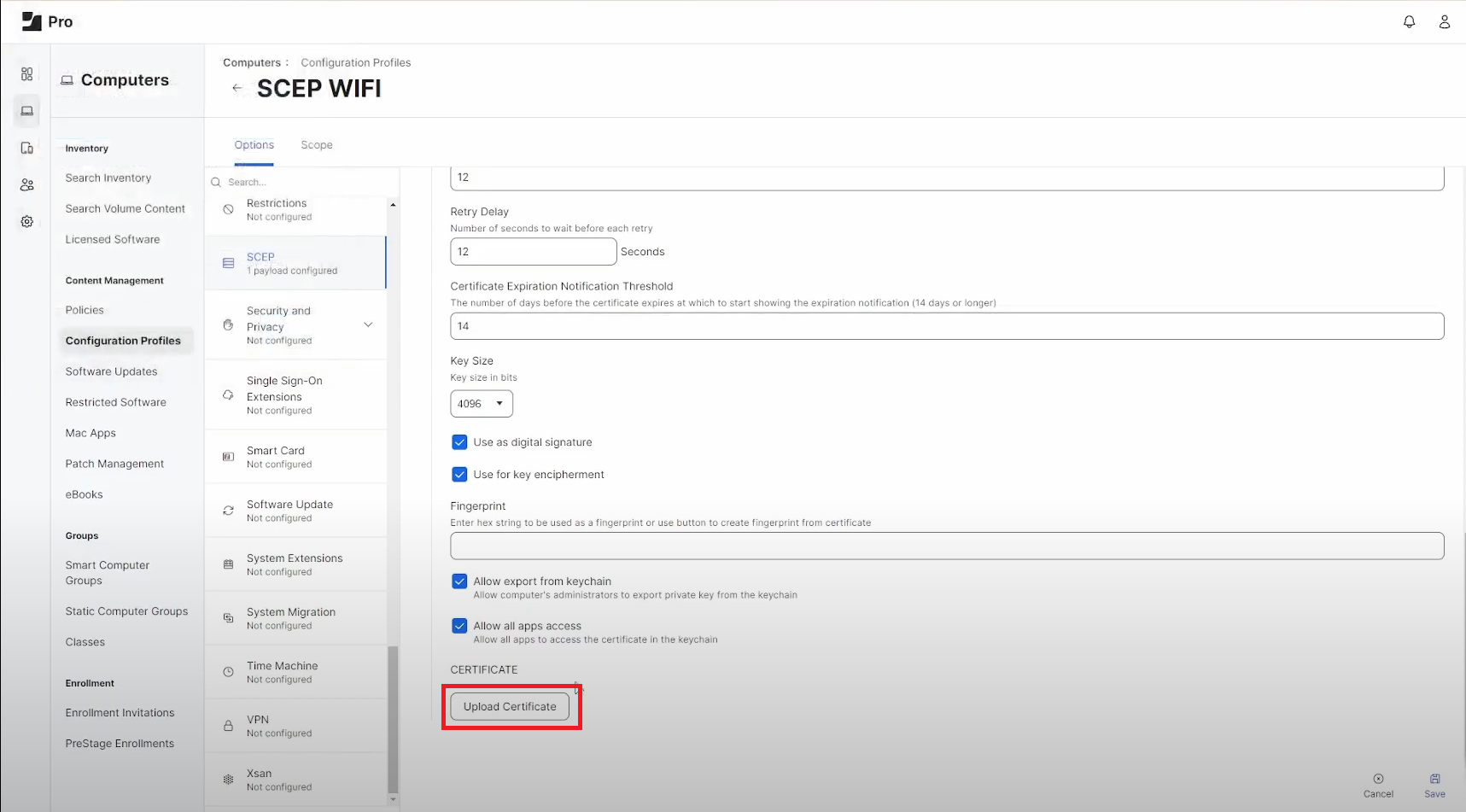Uncheck Use for key encipherment
The height and width of the screenshot is (812, 1466).
point(459,474)
